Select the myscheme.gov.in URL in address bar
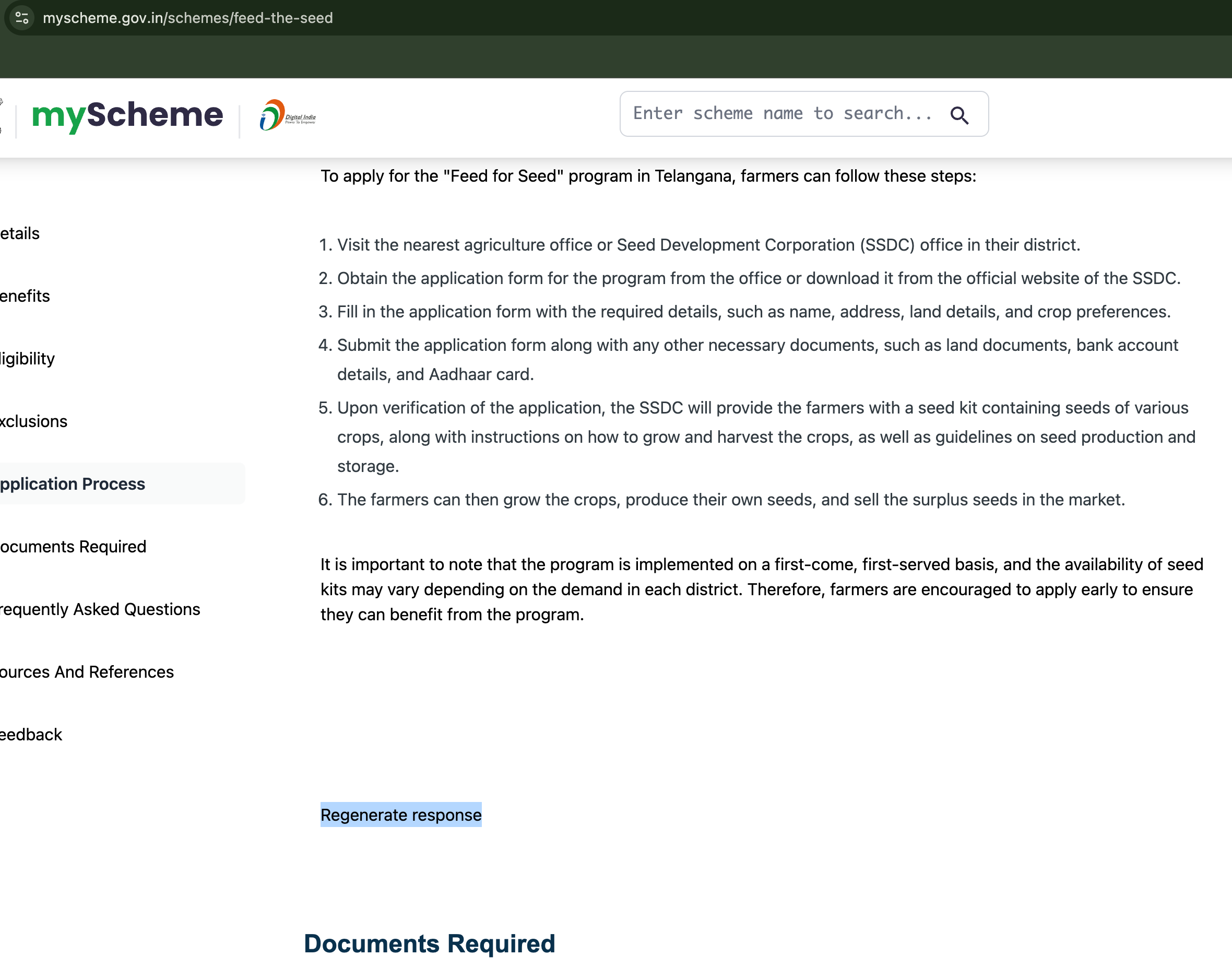This screenshot has width=1232, height=968. click(187, 18)
